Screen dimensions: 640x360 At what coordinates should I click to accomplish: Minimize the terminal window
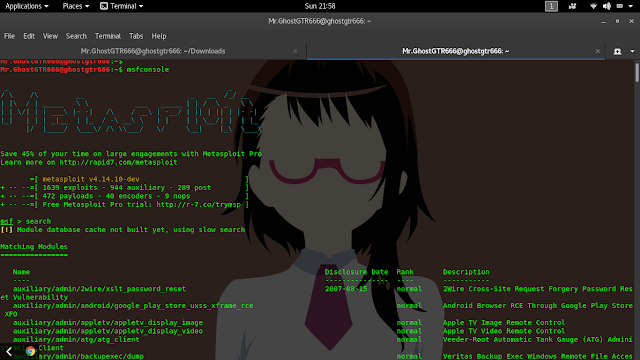point(603,21)
